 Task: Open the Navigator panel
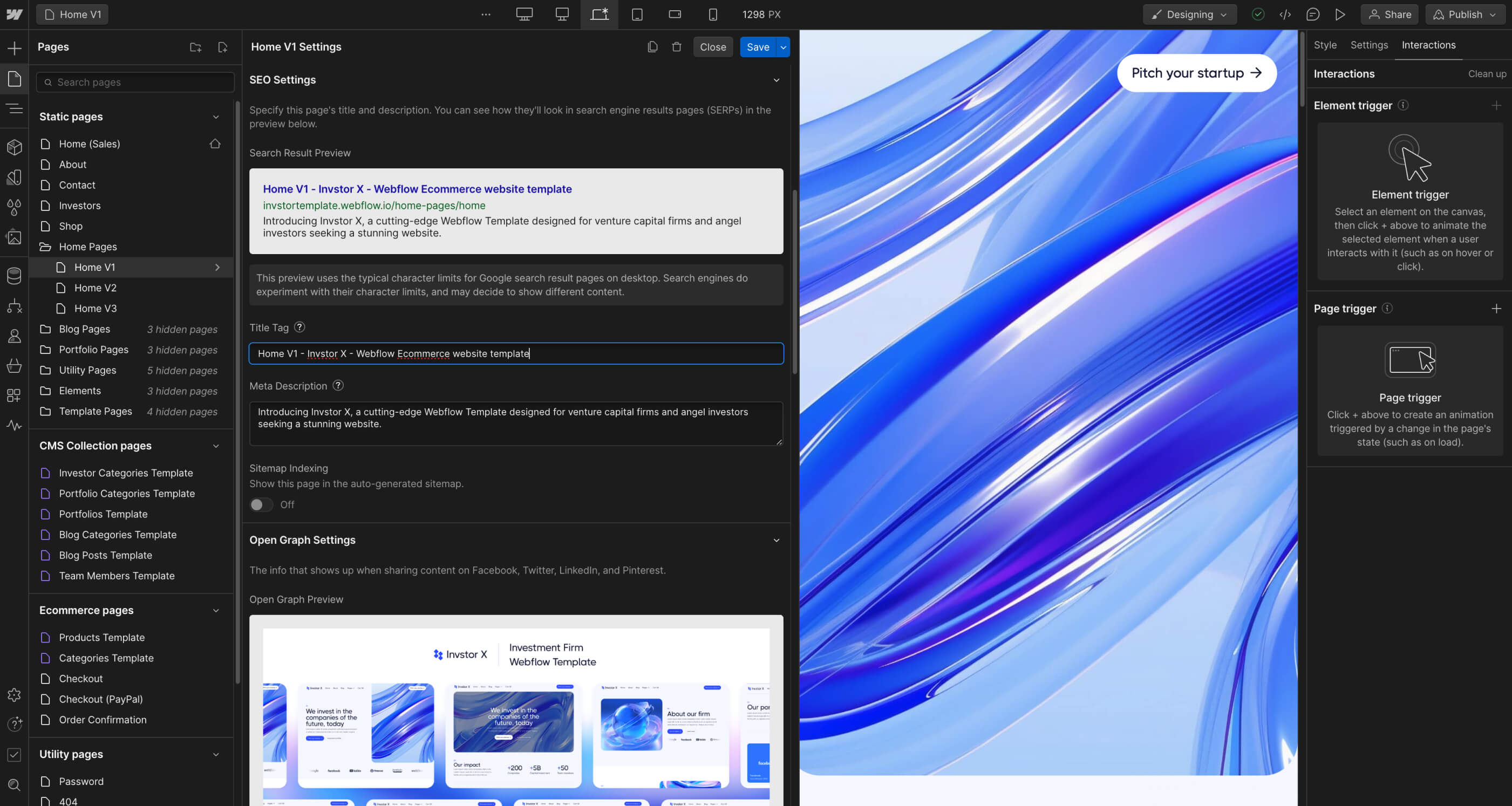[14, 109]
